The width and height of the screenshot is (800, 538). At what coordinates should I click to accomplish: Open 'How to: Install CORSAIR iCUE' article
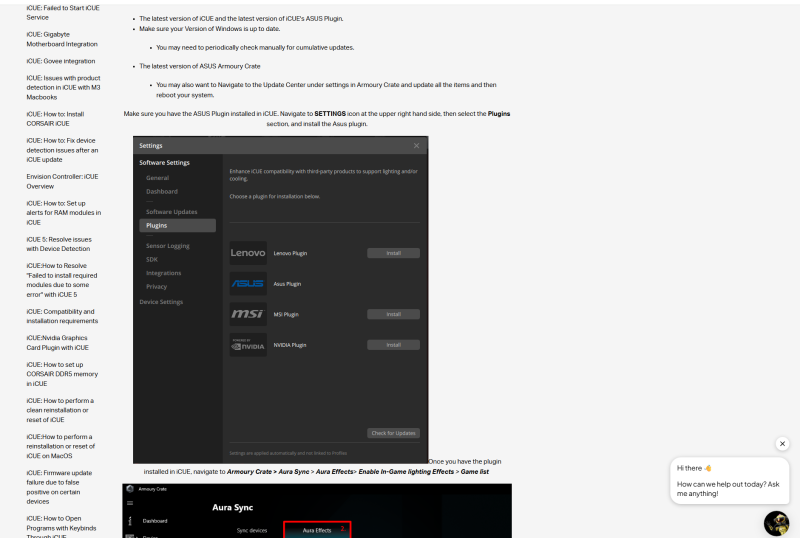(x=55, y=118)
